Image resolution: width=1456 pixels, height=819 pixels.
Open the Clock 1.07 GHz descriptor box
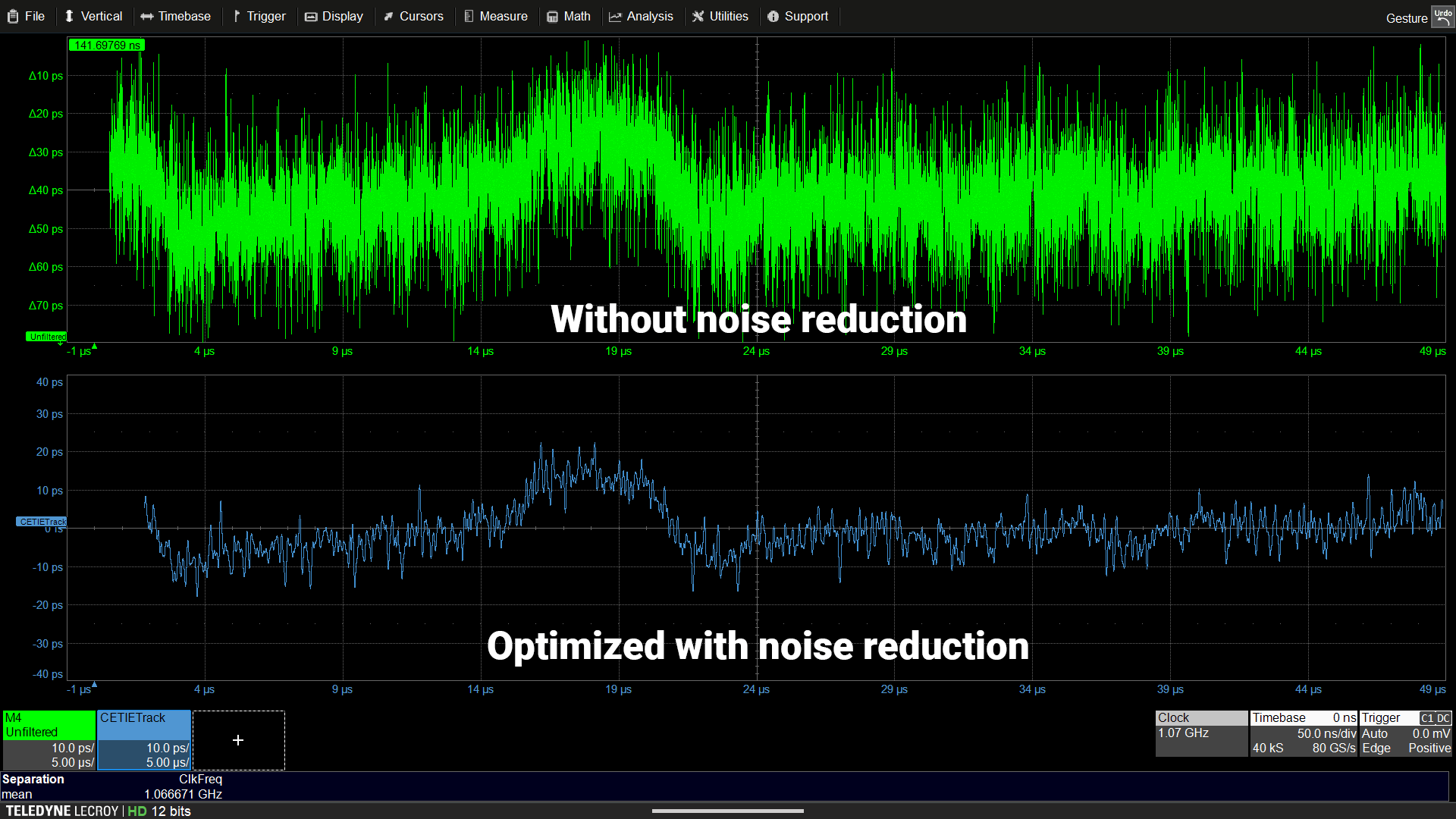1201,733
